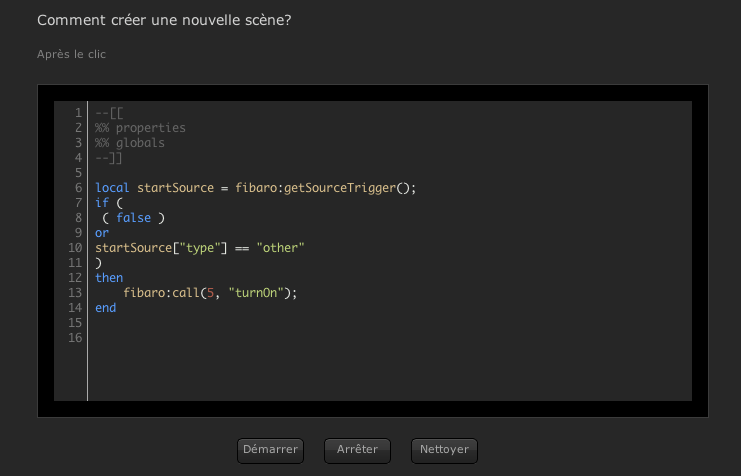
Task: Click line number 13 in the gutter
Action: point(75,293)
